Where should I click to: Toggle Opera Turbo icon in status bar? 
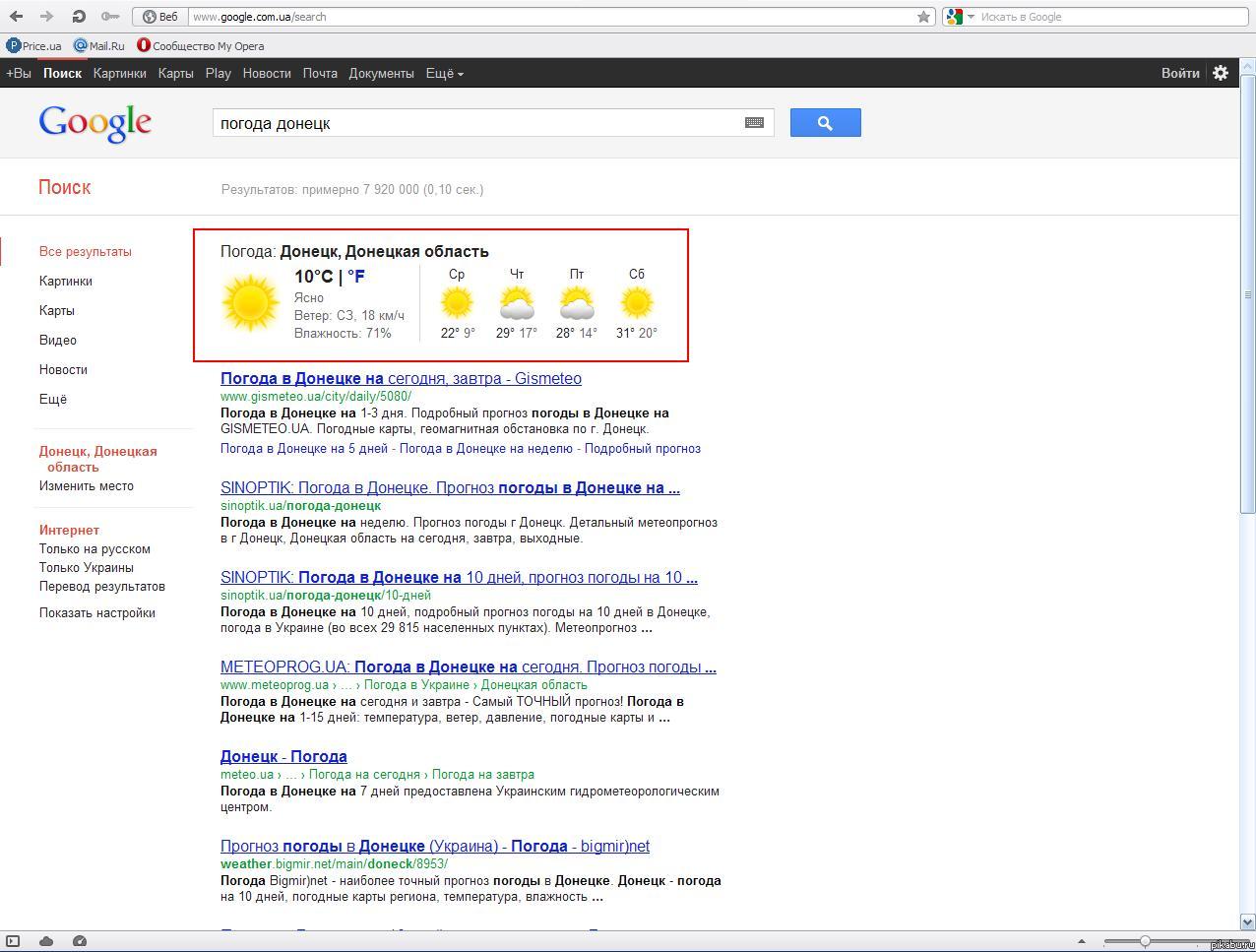80,941
